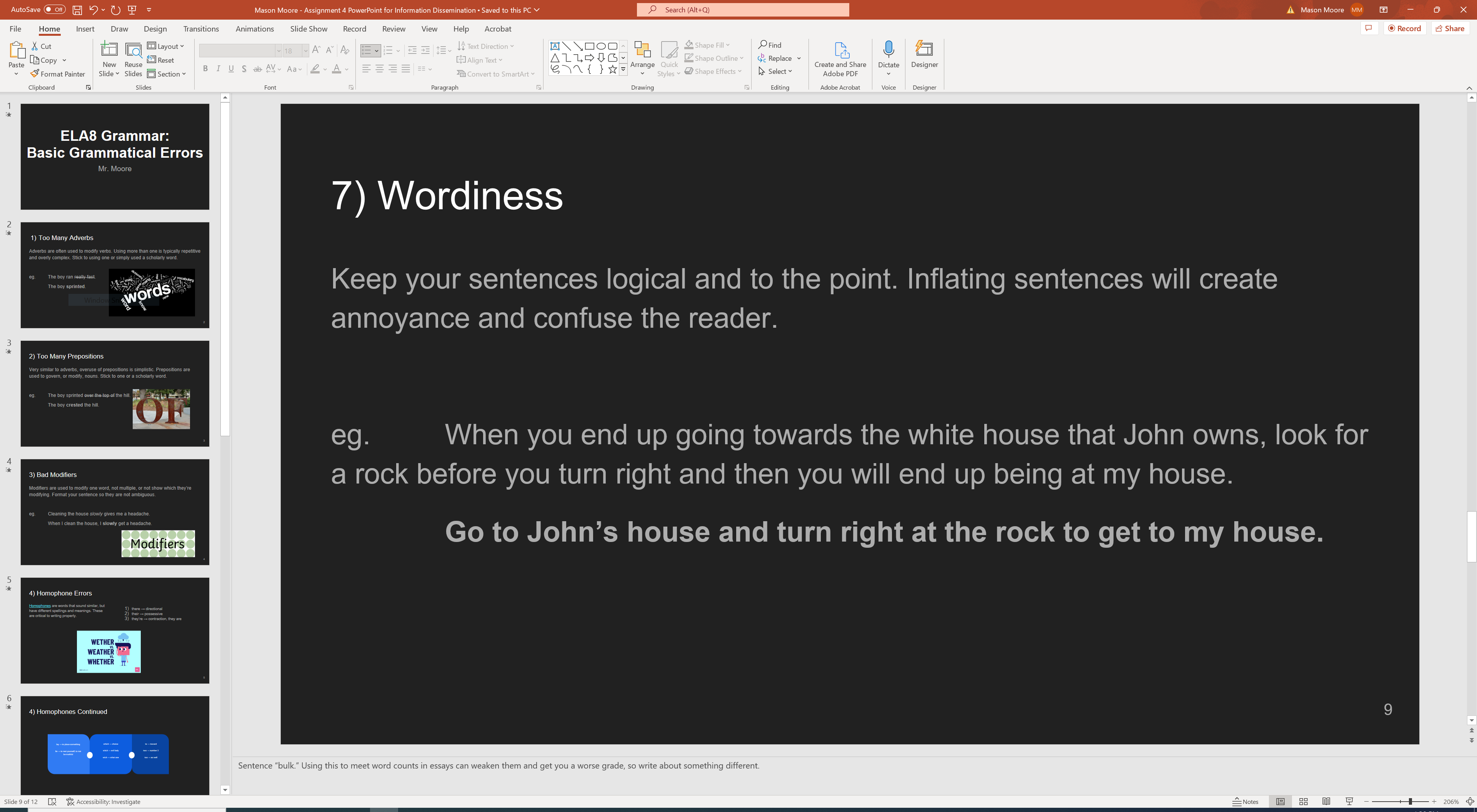Open the Copy dropdown arrow
Screen dimensions: 1477x812
[x=64, y=60]
